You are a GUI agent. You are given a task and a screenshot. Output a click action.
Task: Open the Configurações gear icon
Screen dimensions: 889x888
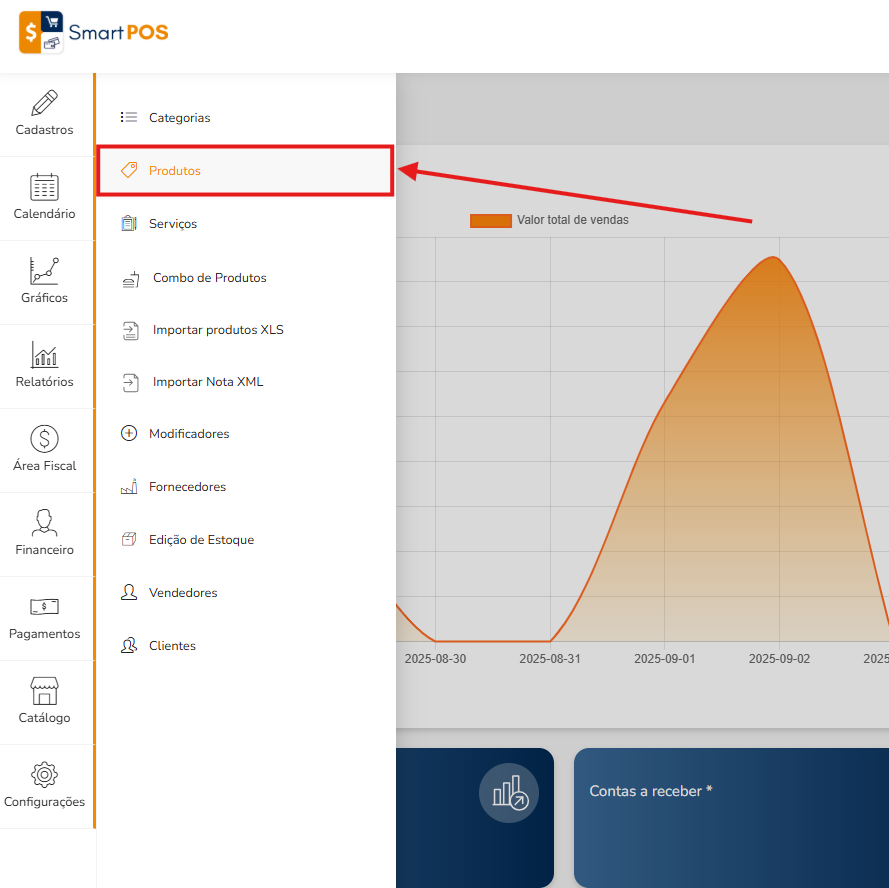click(x=44, y=775)
